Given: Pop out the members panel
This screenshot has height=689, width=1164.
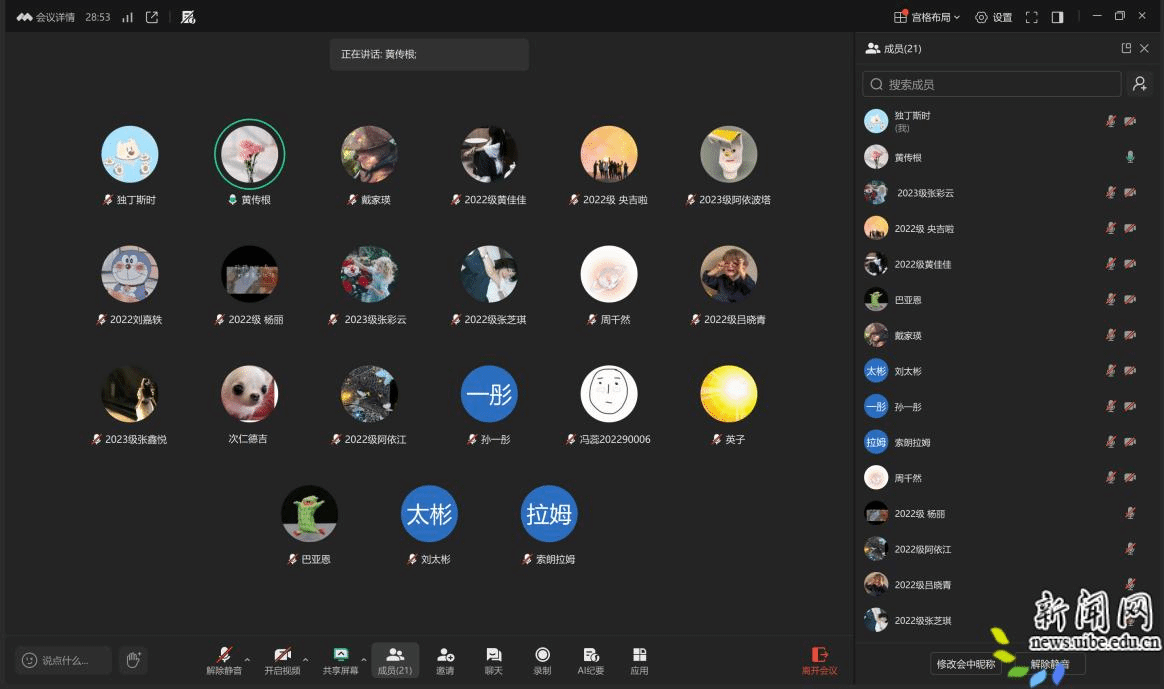Looking at the screenshot, I should tap(1127, 48).
